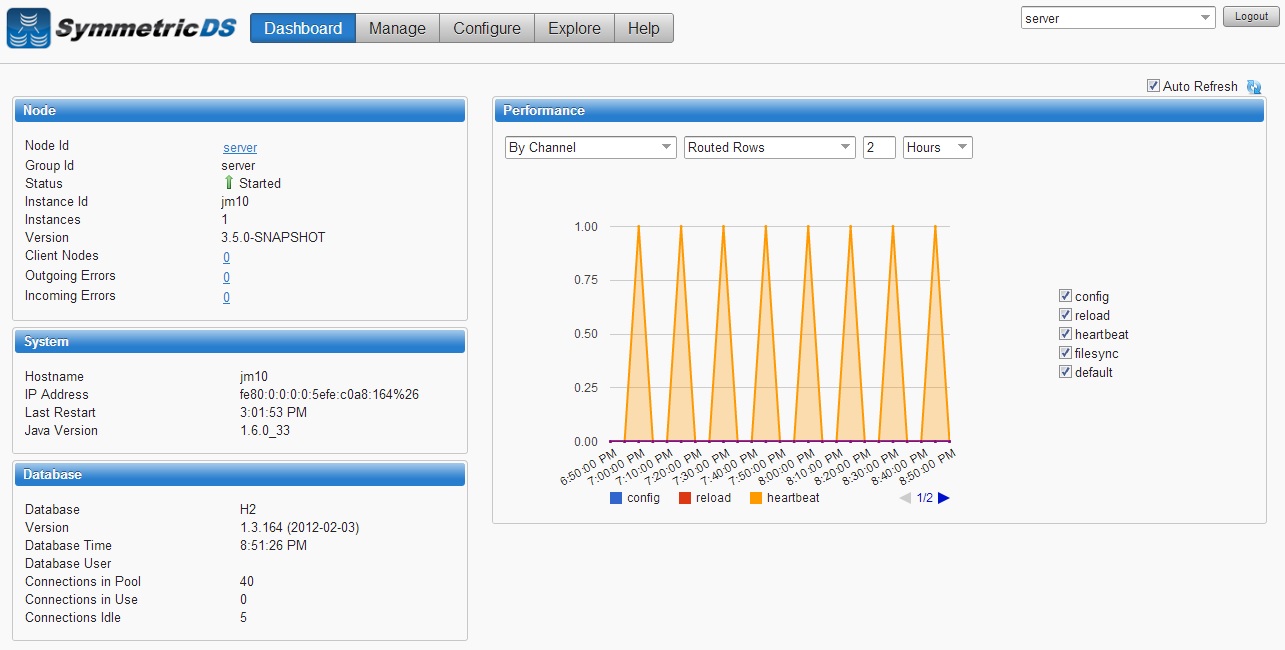Click the 8:50:00 PM axis label
The width and height of the screenshot is (1285, 650).
(x=928, y=468)
